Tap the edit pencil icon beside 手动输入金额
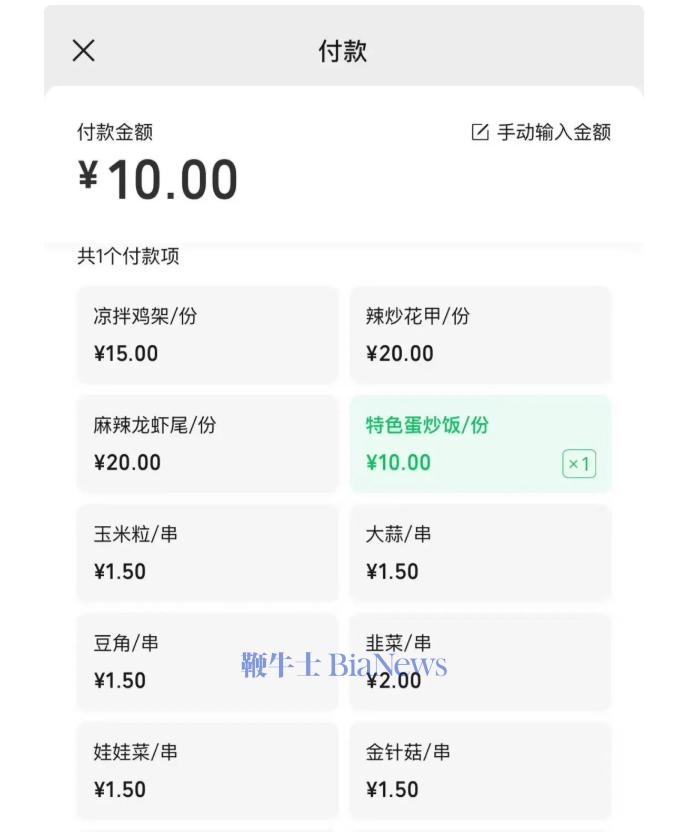The image size is (688, 832). click(480, 132)
